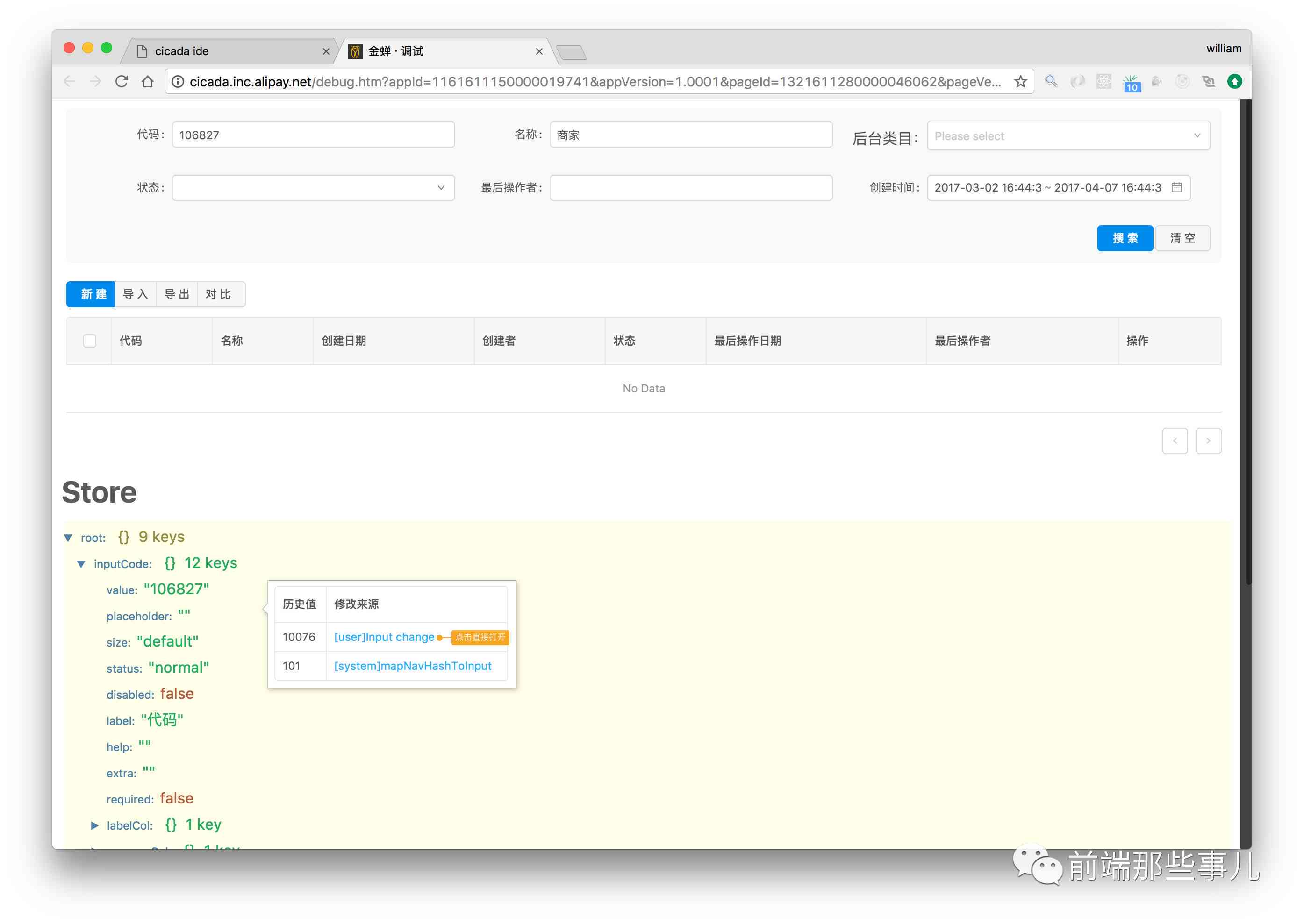
Task: Open the 状态 dropdown
Action: coord(313,188)
